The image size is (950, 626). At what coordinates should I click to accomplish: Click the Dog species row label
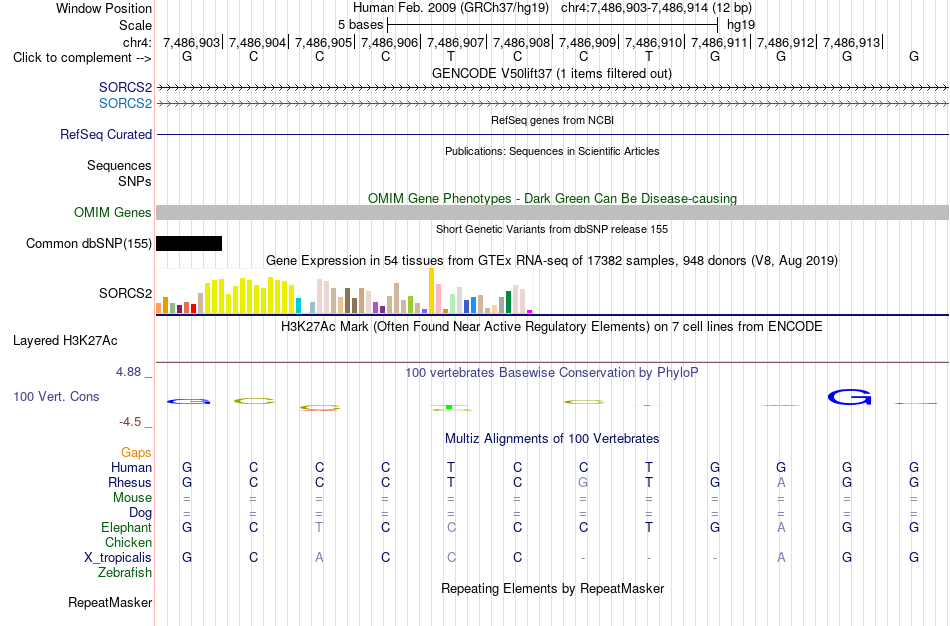click(141, 513)
